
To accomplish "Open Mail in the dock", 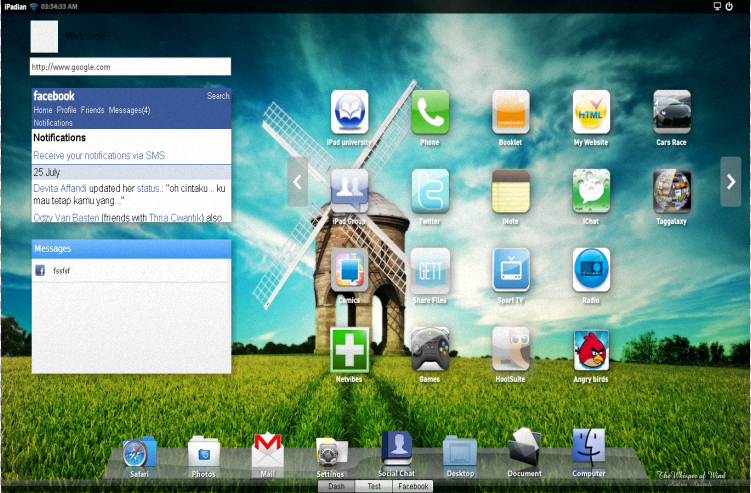I will 267,450.
